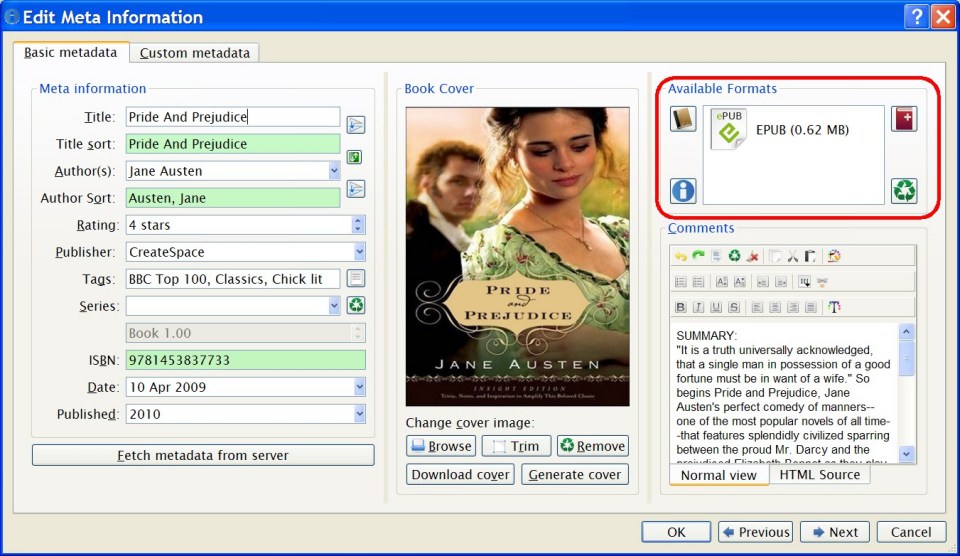Click the green clear icon beside Series
Screen dimensions: 960x556
[356, 305]
